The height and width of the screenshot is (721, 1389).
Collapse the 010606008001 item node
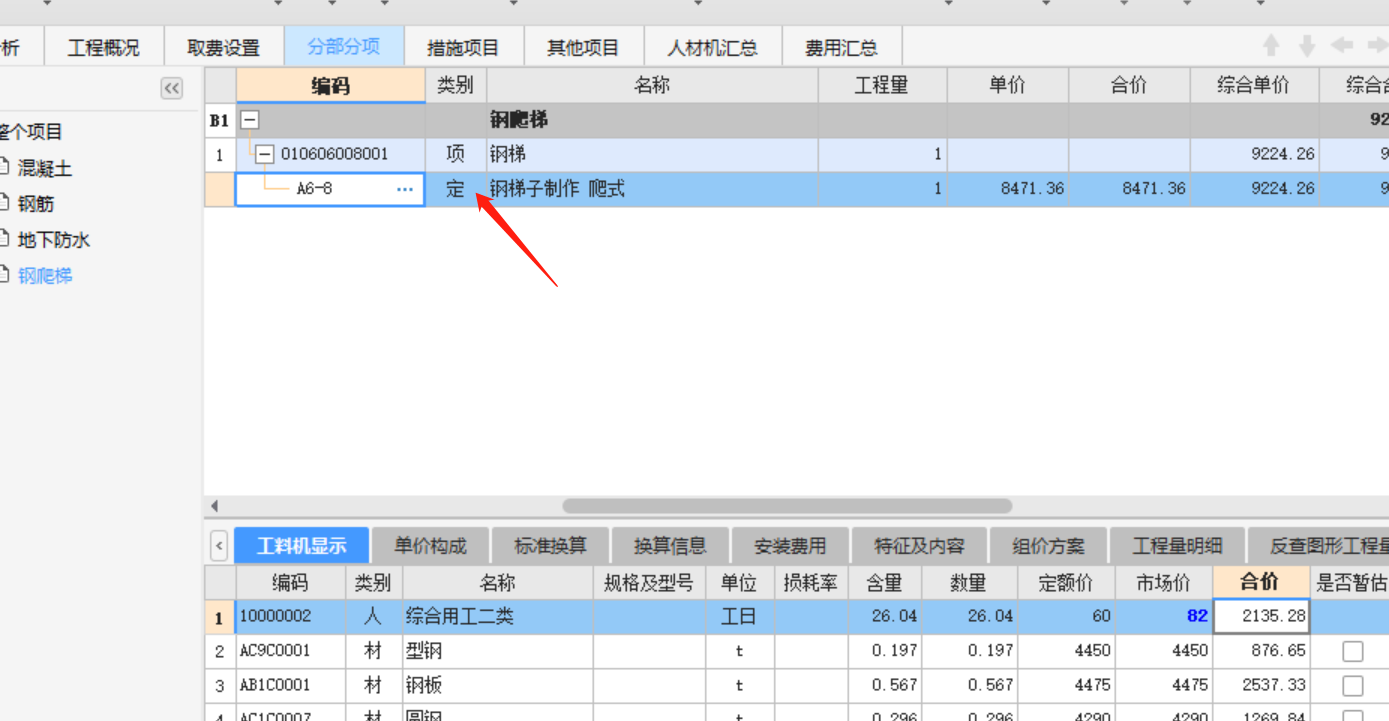click(265, 154)
